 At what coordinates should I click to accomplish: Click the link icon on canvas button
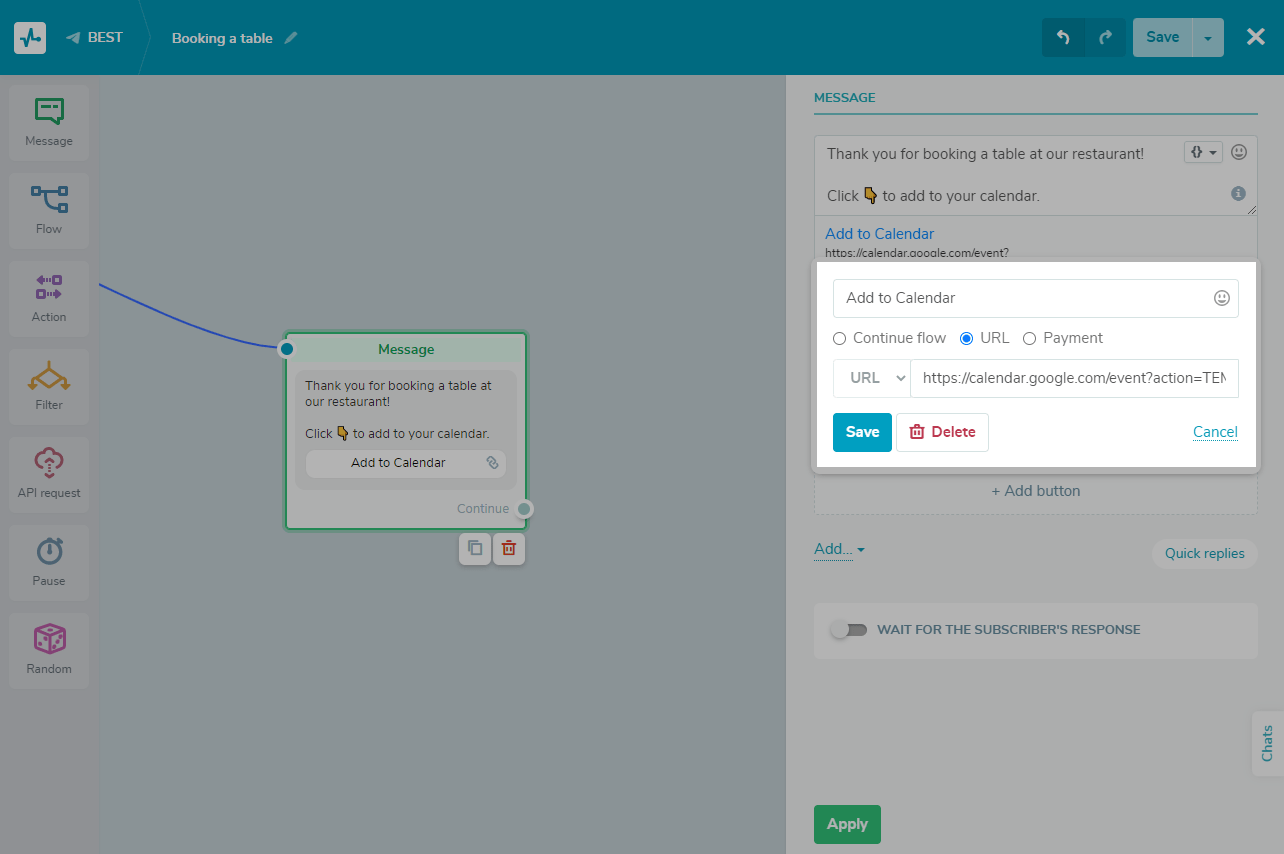492,463
